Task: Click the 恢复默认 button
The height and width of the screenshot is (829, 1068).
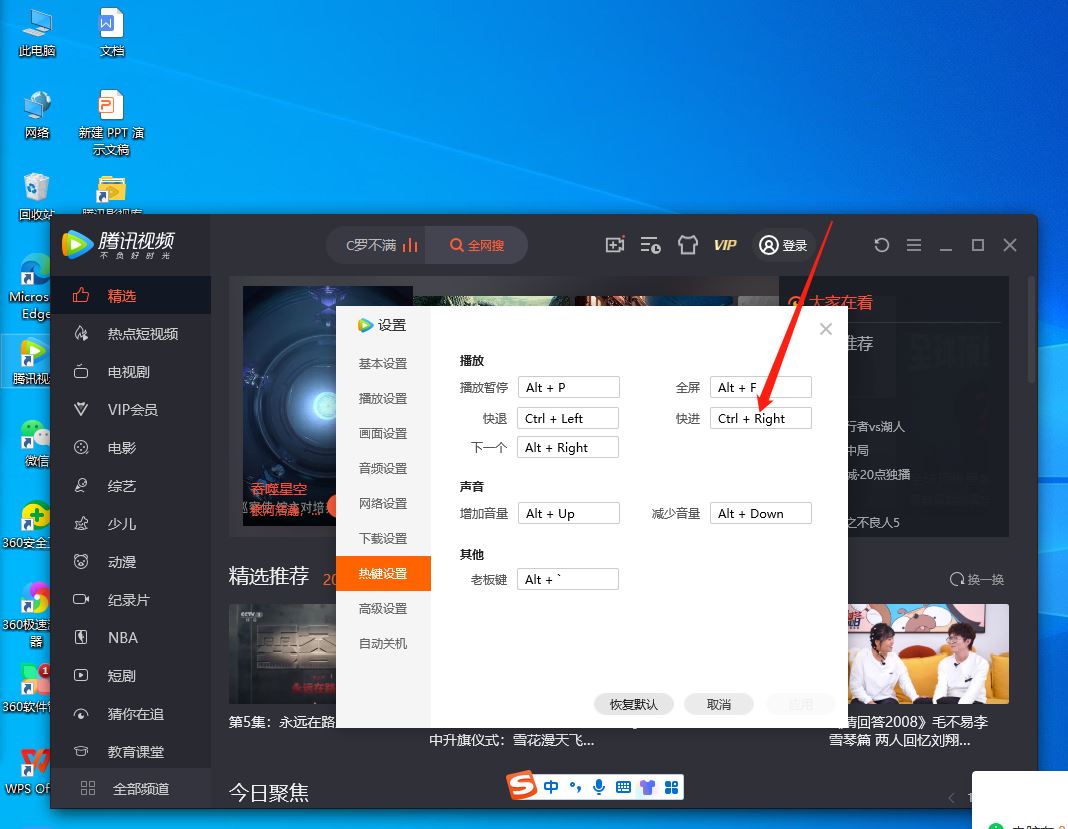Action: coord(633,704)
